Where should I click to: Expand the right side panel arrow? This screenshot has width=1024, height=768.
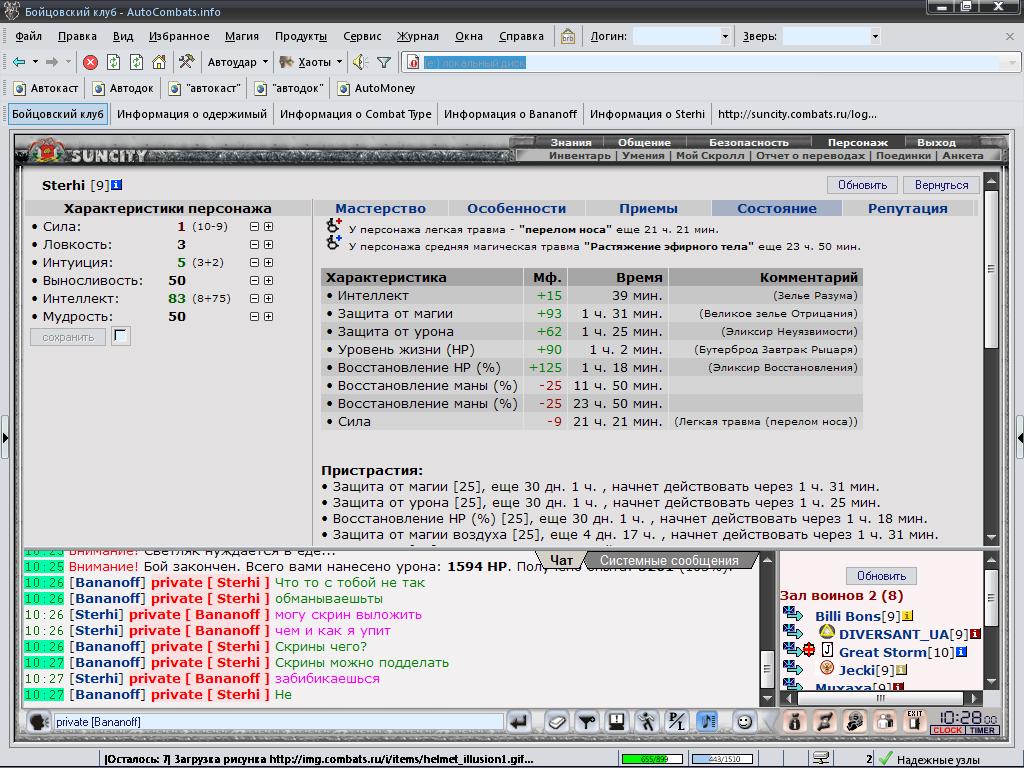(1019, 437)
